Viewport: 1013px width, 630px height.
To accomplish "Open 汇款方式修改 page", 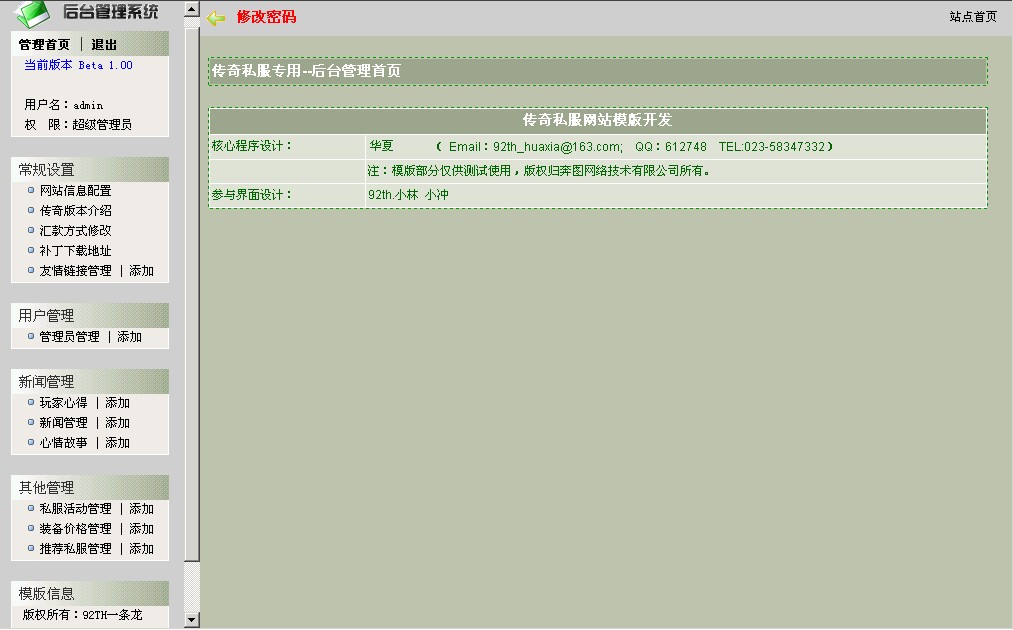I will [x=75, y=231].
